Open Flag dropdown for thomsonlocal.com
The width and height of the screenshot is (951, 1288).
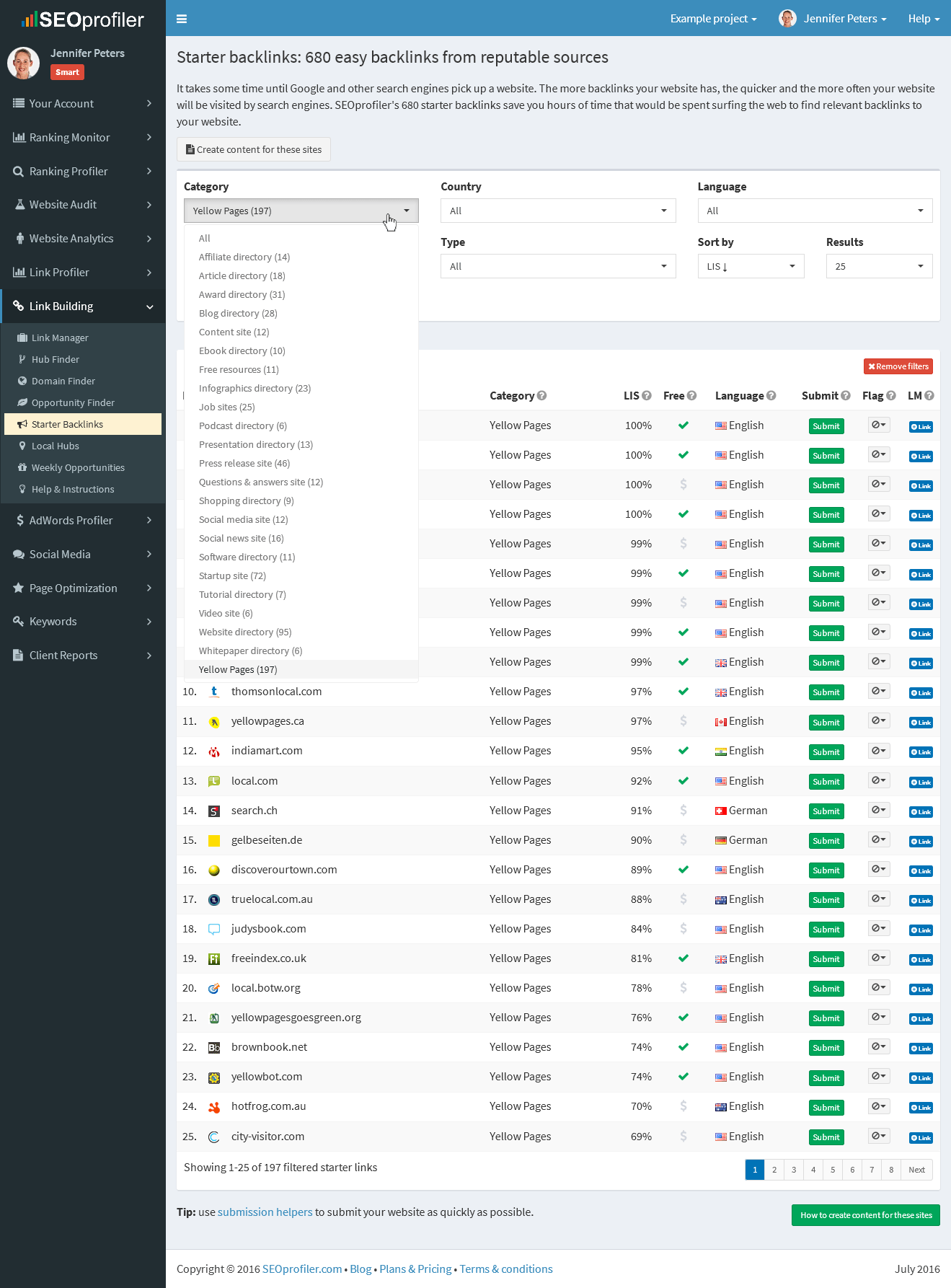pyautogui.click(x=879, y=691)
